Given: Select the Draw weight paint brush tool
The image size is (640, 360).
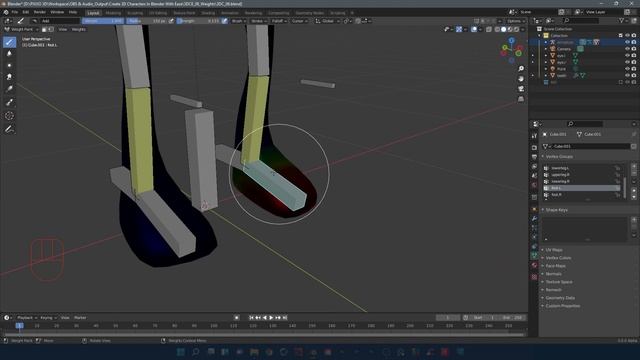Looking at the screenshot, I should (9, 42).
